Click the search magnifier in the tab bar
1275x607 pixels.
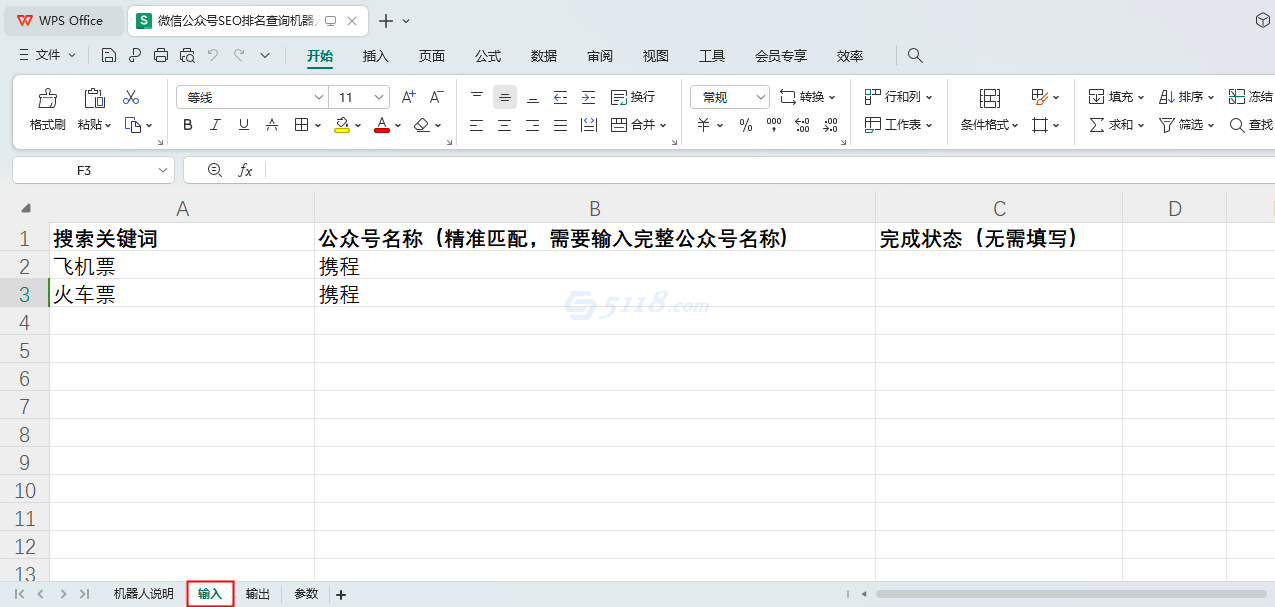point(915,56)
